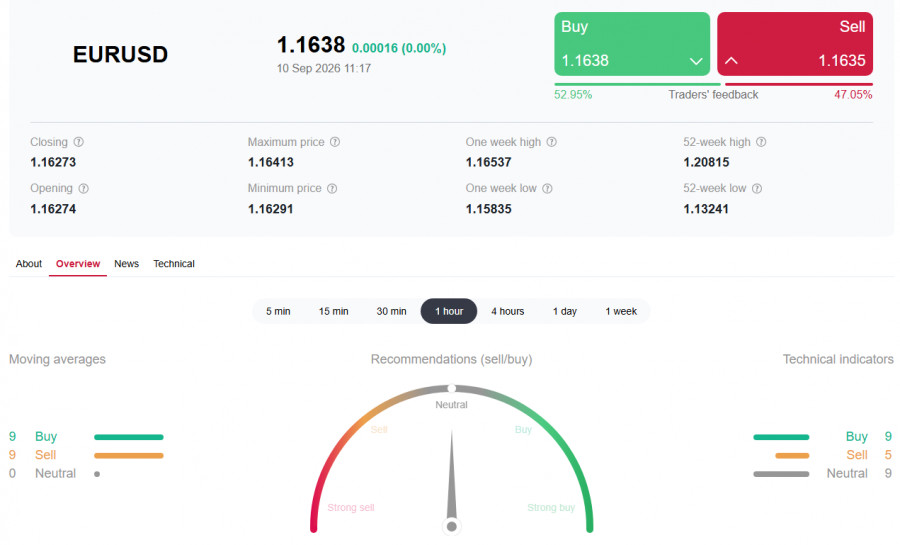
Task: Click the Traders' feedback label
Action: tap(713, 95)
